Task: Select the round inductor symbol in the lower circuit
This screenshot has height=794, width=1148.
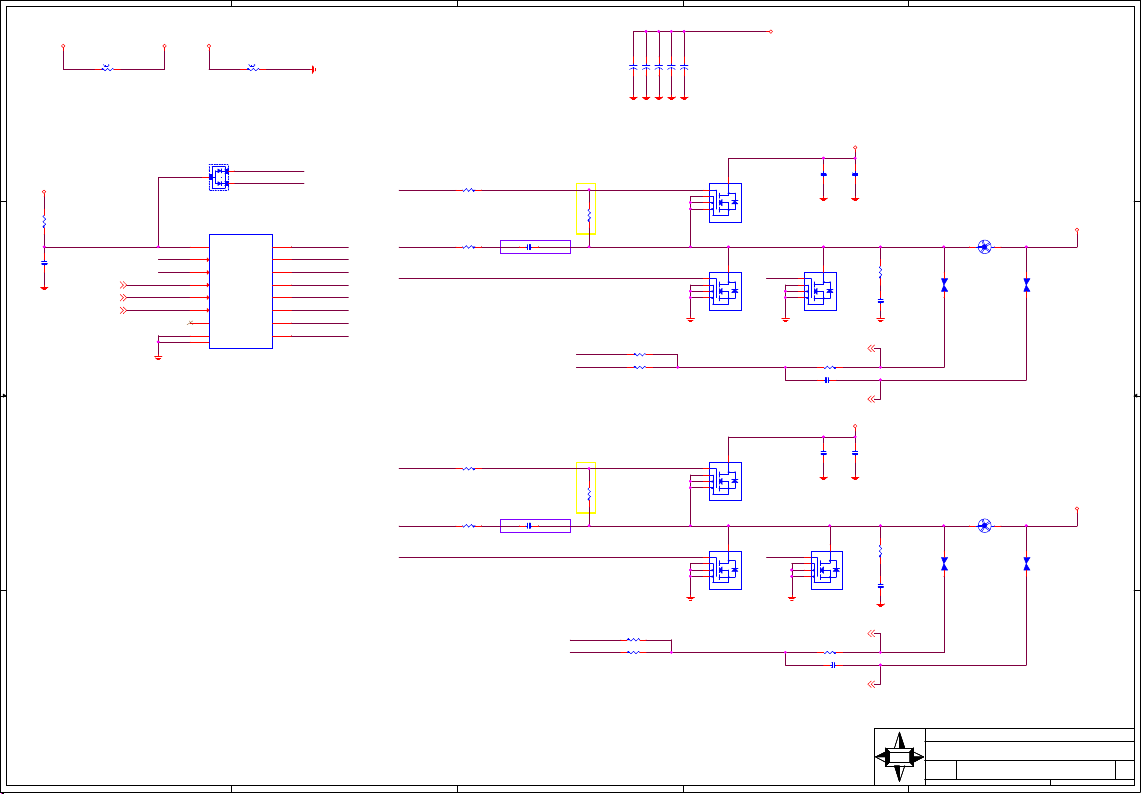Action: tap(985, 526)
